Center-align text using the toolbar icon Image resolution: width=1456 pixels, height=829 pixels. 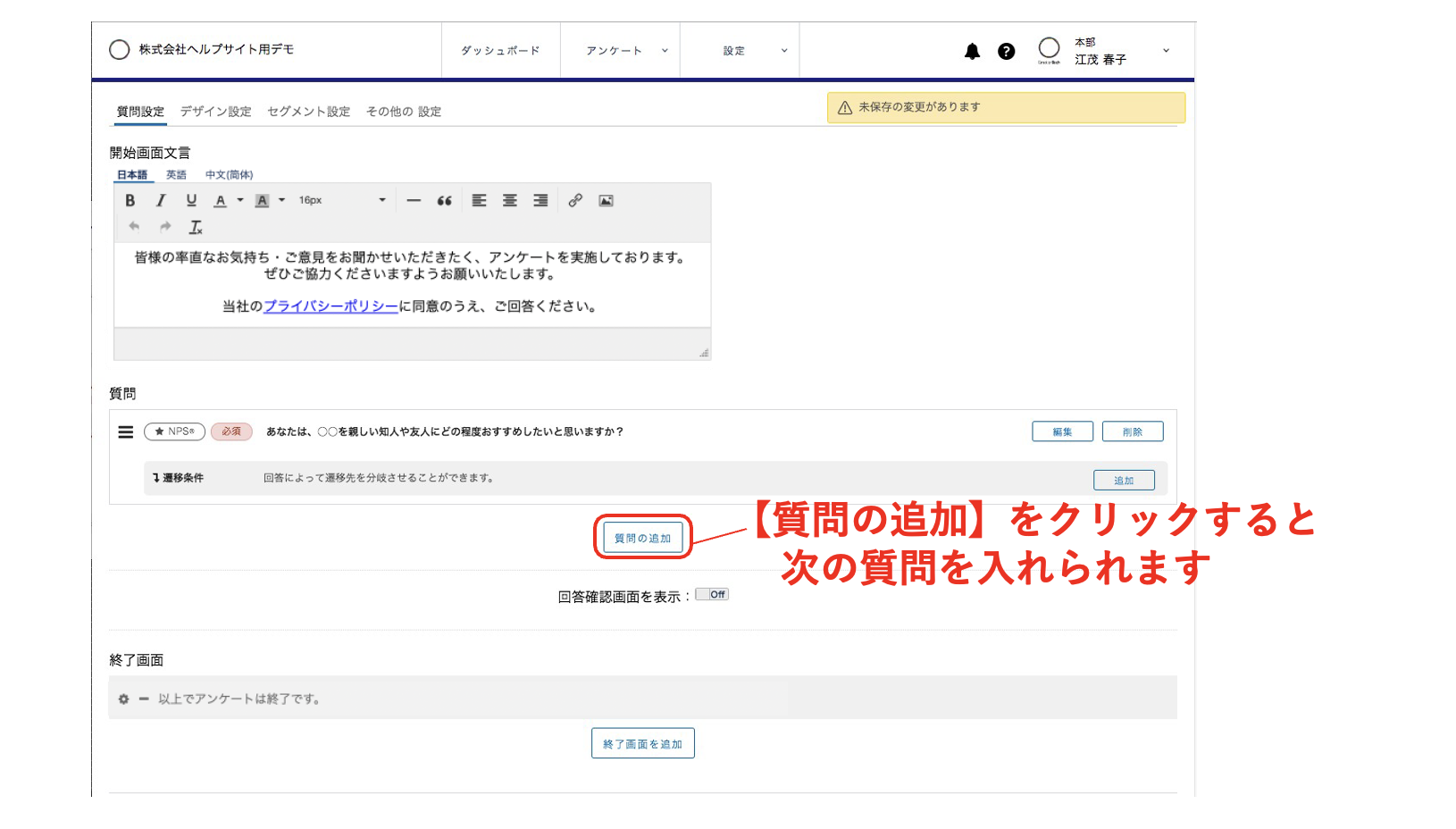(x=510, y=201)
